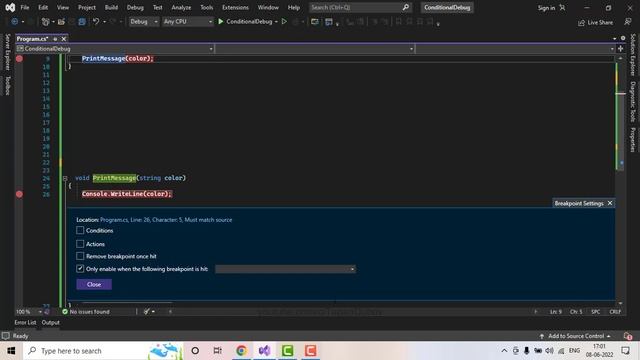The height and width of the screenshot is (360, 640).
Task: Click the Save All toolbar icon
Action: click(82, 22)
